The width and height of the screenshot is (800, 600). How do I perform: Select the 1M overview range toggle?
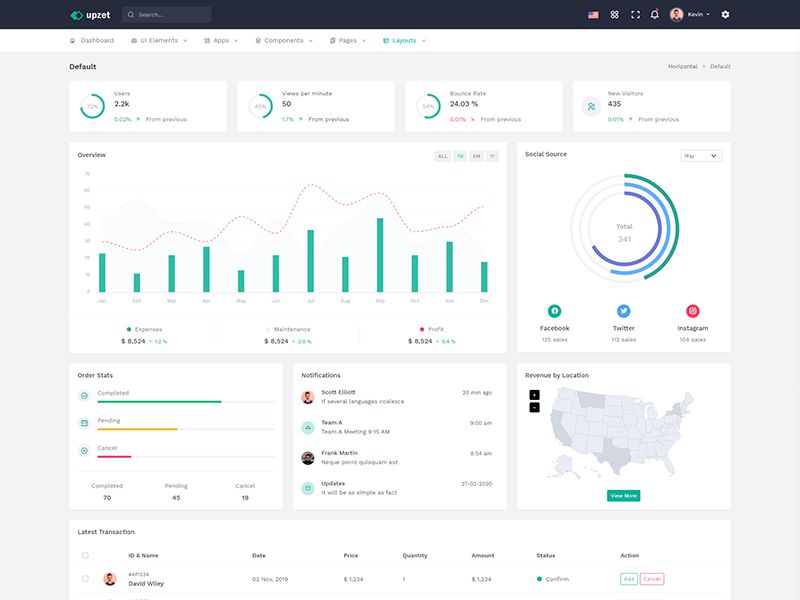tap(460, 156)
